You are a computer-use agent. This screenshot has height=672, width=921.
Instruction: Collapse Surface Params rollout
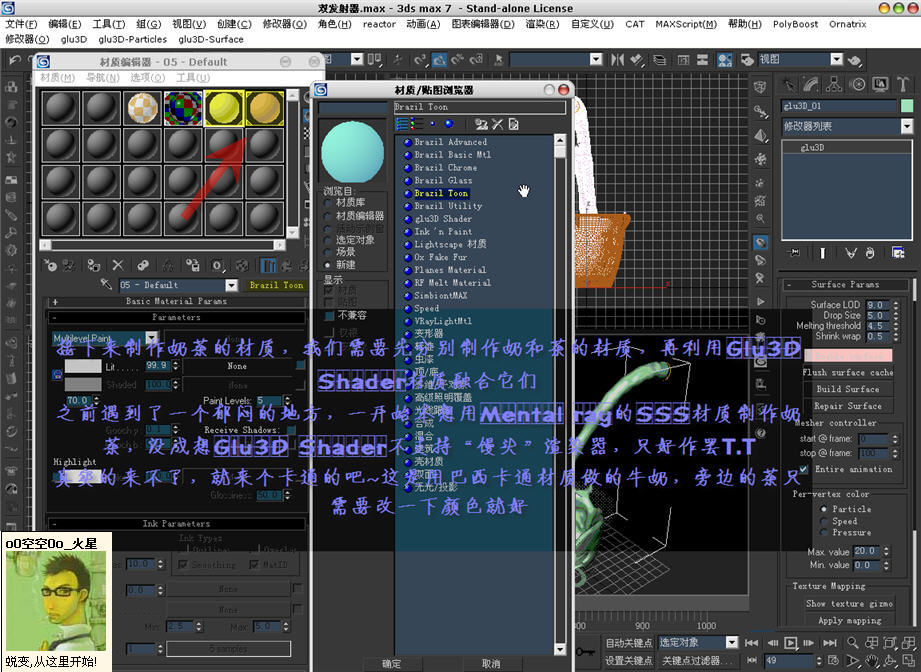pyautogui.click(x=845, y=284)
